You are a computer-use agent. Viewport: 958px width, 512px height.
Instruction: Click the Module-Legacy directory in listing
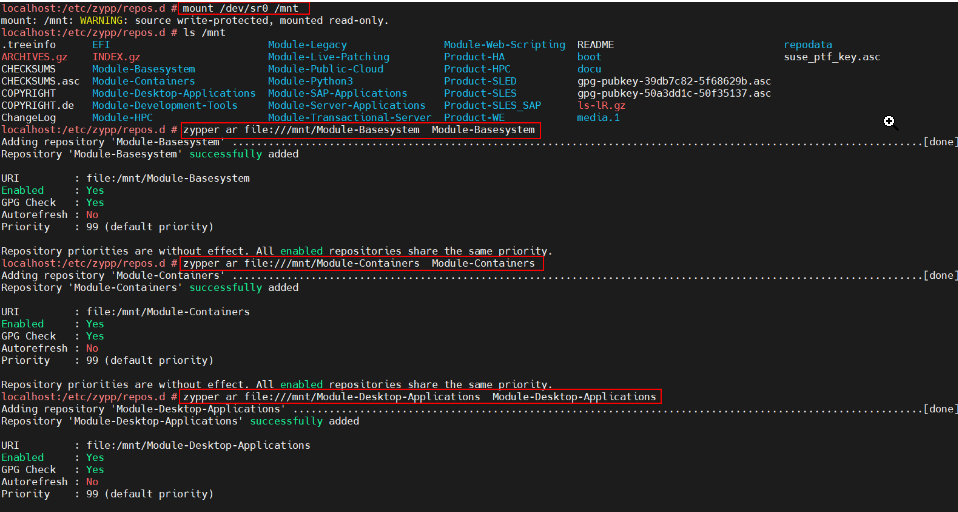coord(307,45)
